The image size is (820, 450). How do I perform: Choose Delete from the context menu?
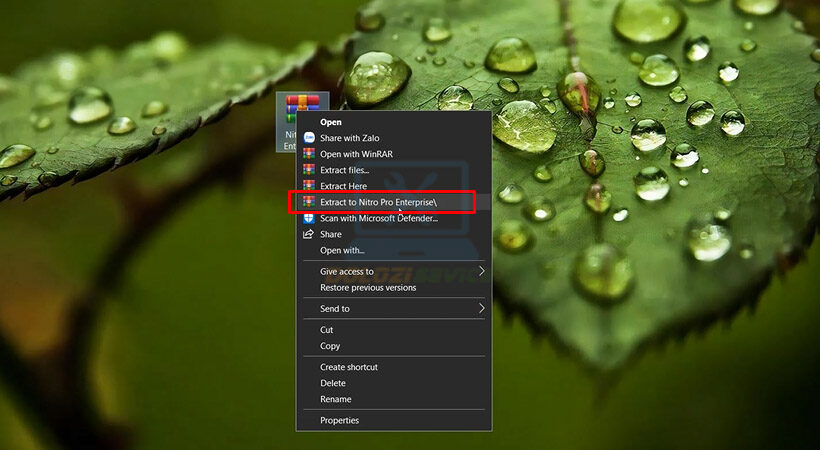pos(394,383)
